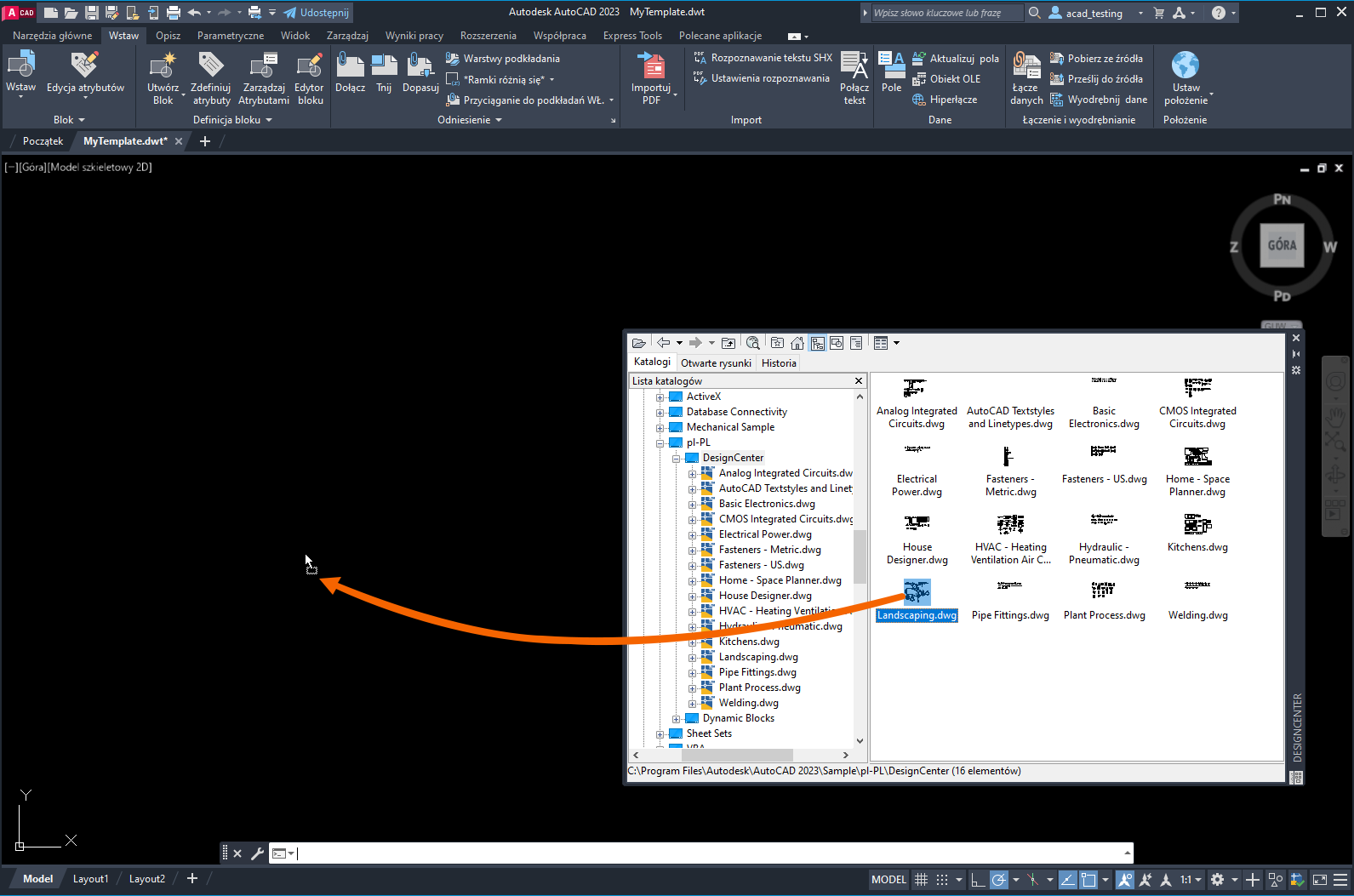The height and width of the screenshot is (896, 1354).
Task: Click the printer icon in Quick Access toolbar
Action: pyautogui.click(x=174, y=13)
